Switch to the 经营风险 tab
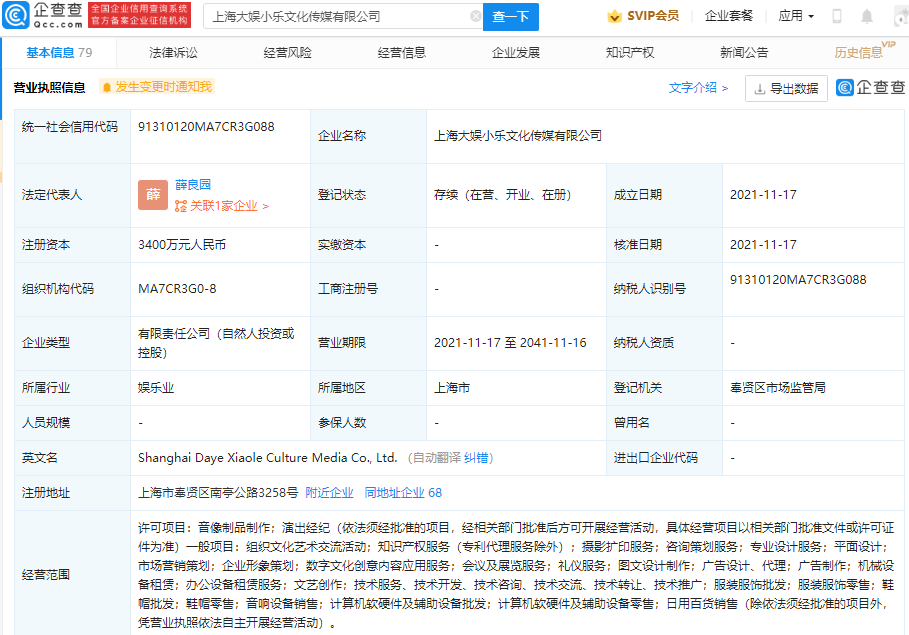 click(x=288, y=53)
